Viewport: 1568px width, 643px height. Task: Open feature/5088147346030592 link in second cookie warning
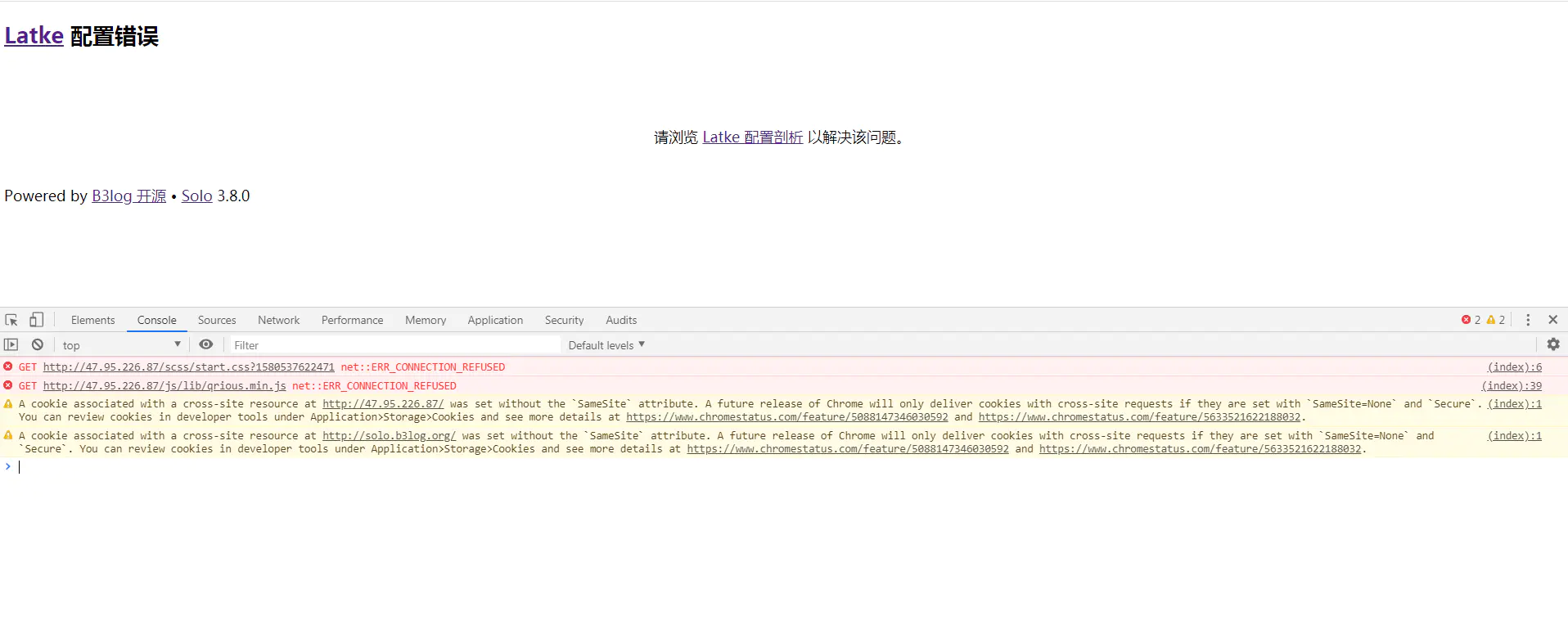click(x=848, y=449)
